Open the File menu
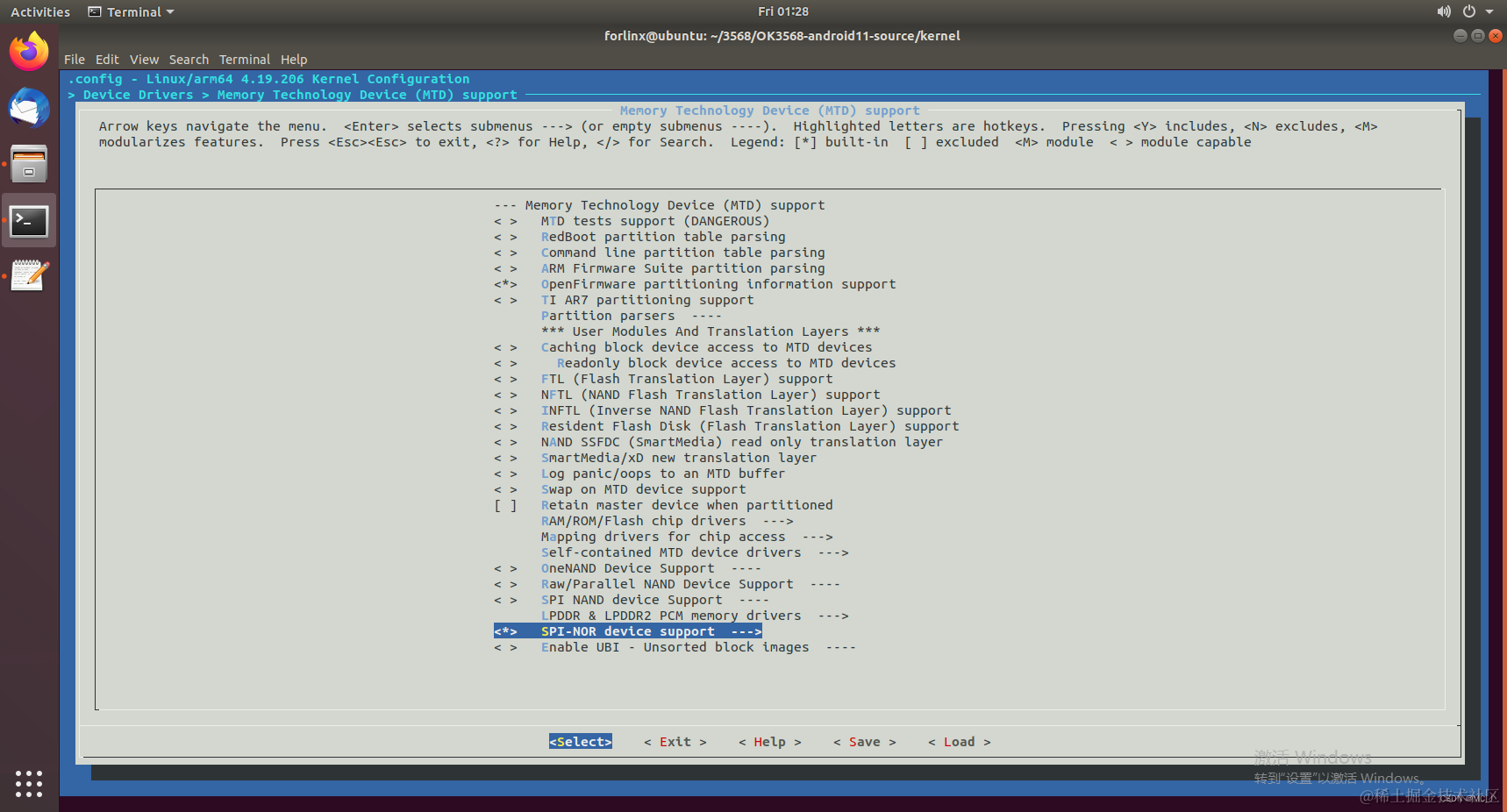The height and width of the screenshot is (812, 1507). (x=75, y=60)
